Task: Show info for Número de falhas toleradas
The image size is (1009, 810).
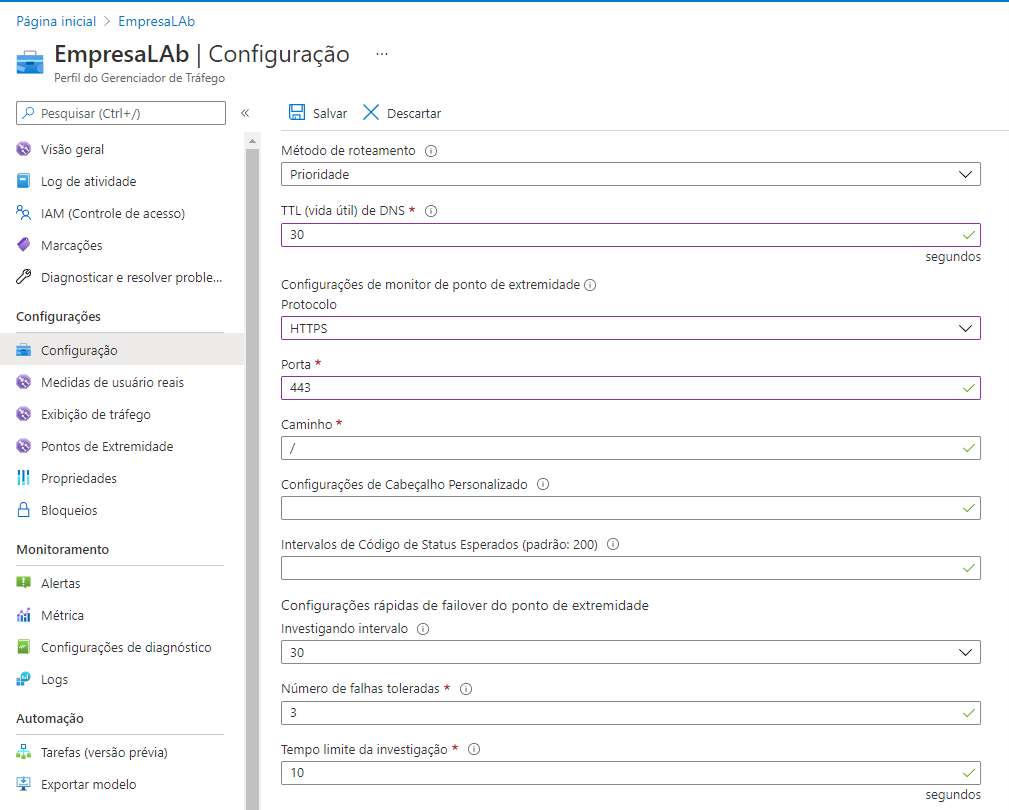Action: coord(466,689)
